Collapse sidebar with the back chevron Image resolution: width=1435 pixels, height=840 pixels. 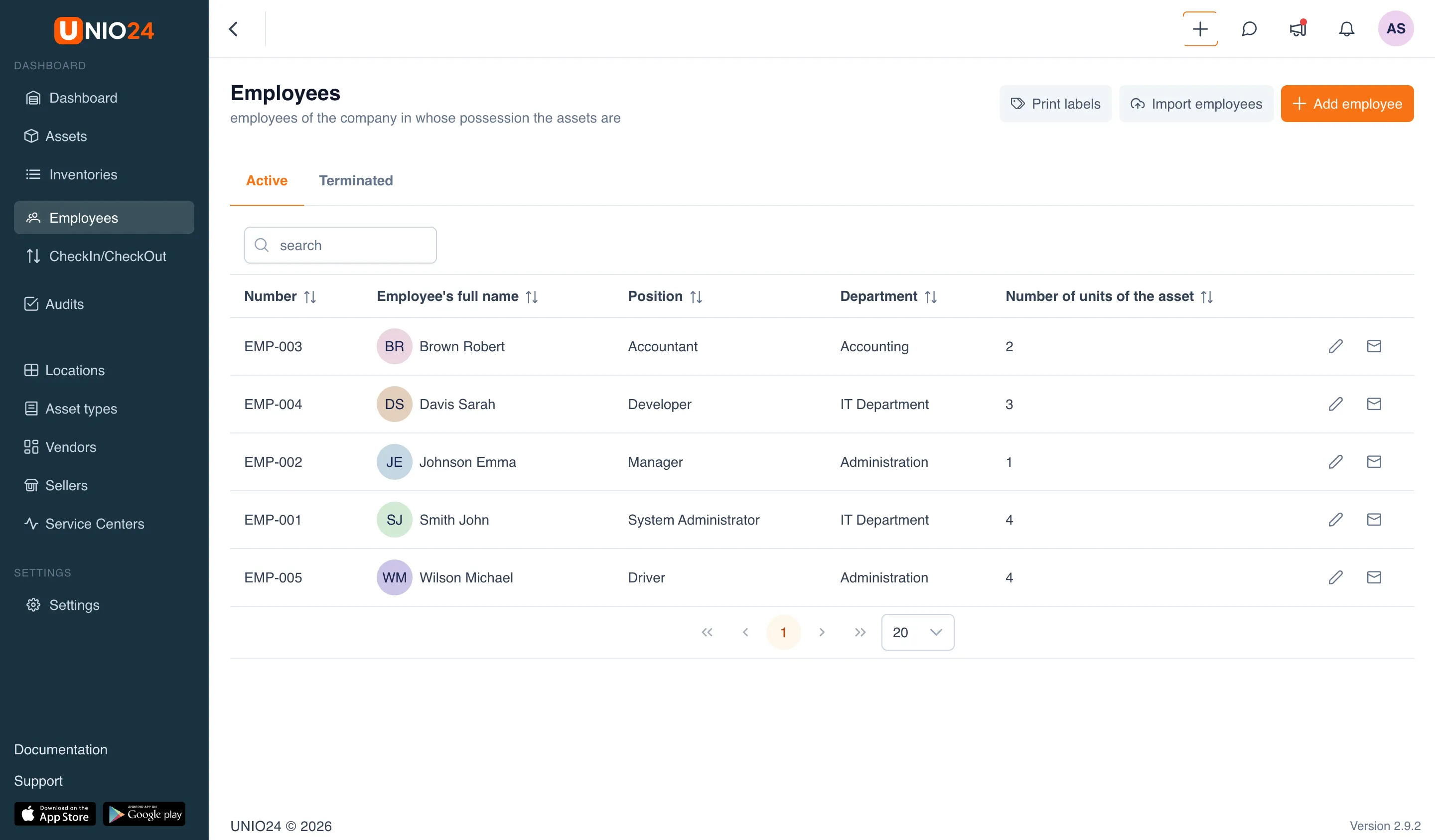[x=234, y=28]
